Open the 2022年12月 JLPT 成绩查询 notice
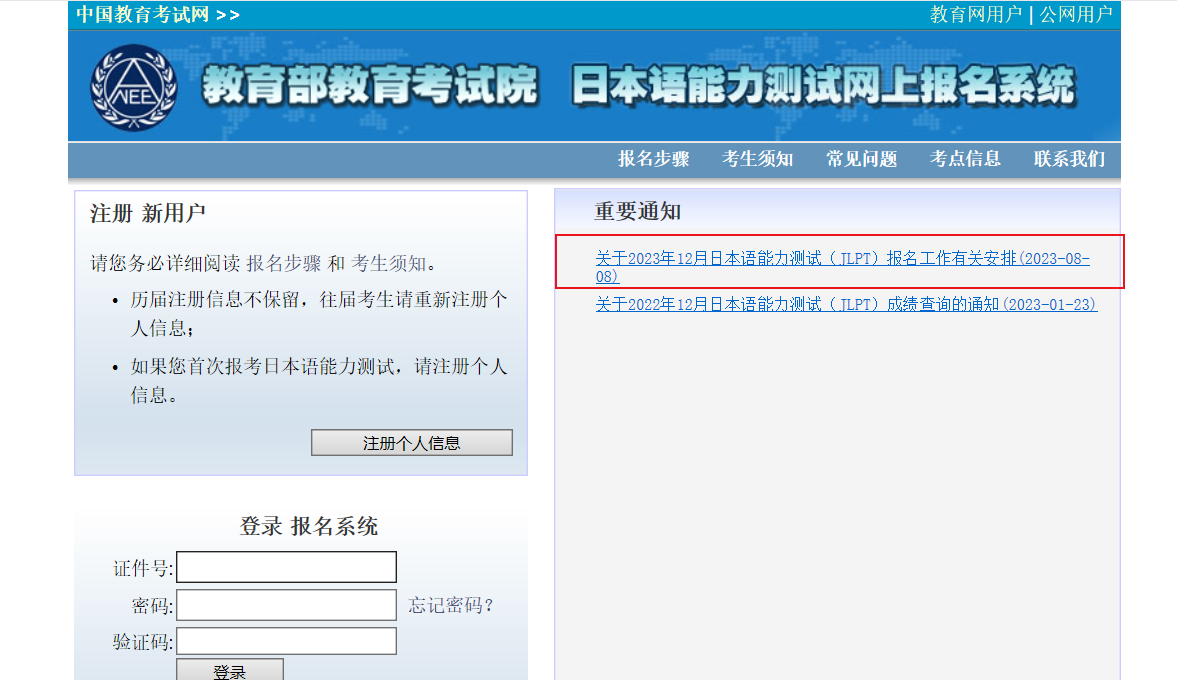Screen dimensions: 1177x680 pyautogui.click(x=846, y=304)
